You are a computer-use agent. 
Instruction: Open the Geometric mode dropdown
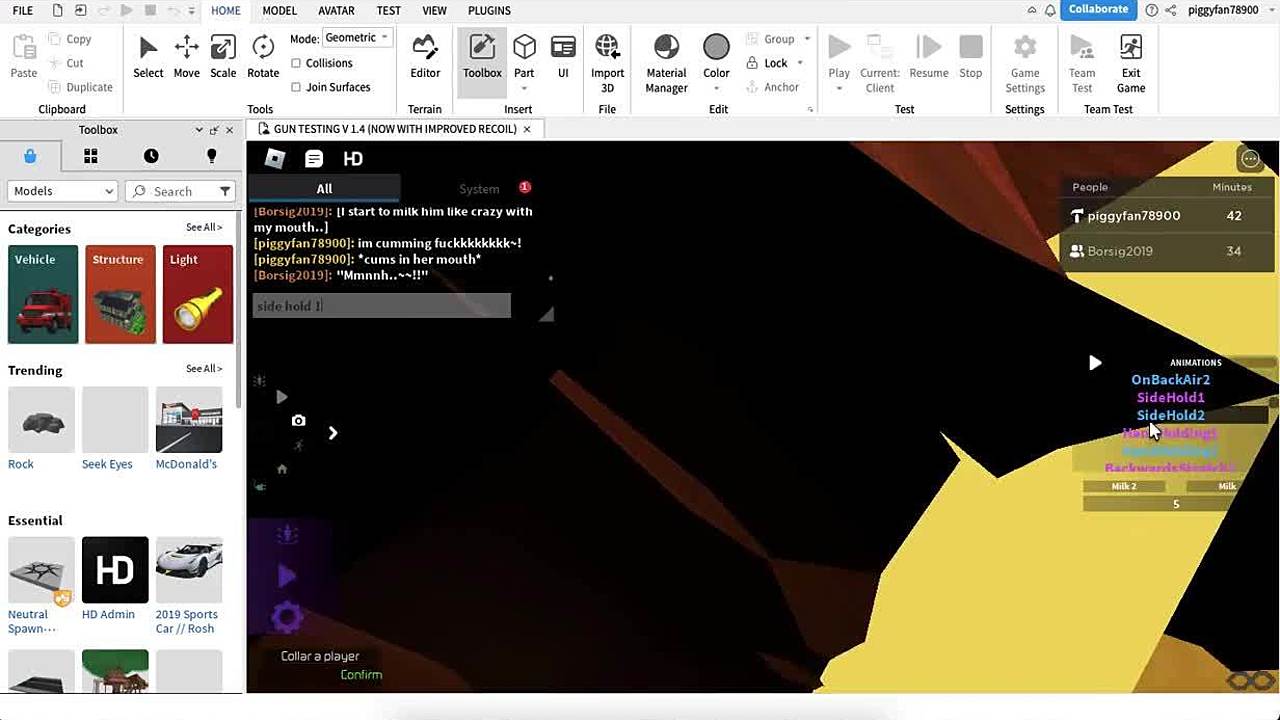(x=356, y=38)
